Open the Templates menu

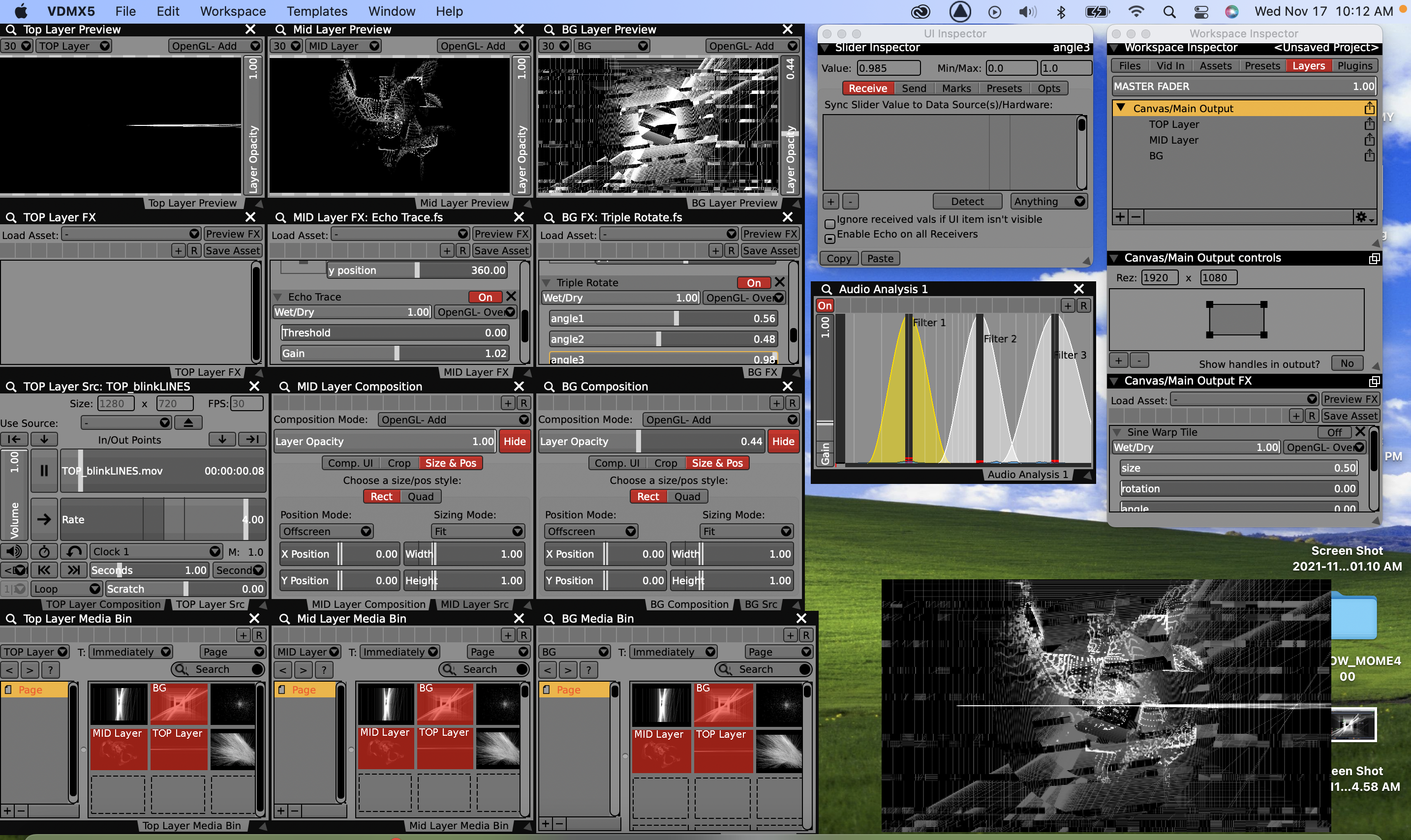[x=316, y=11]
